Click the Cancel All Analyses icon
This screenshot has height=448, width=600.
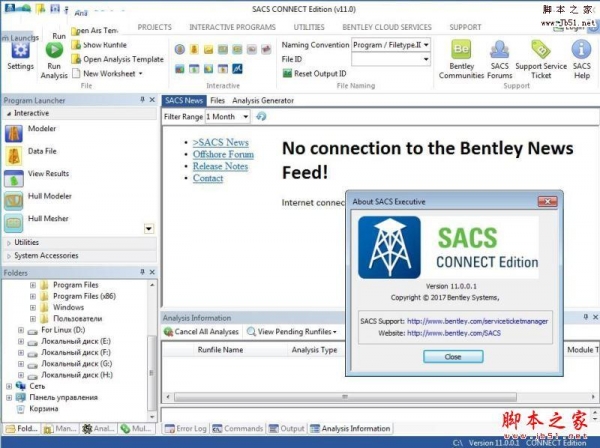pos(168,332)
